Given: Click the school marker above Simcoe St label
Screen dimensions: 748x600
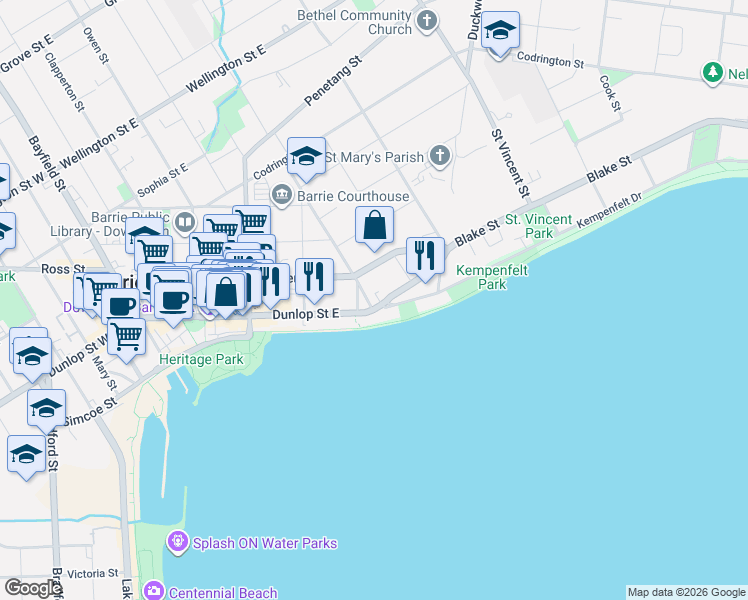Looking at the screenshot, I should pos(46,412).
